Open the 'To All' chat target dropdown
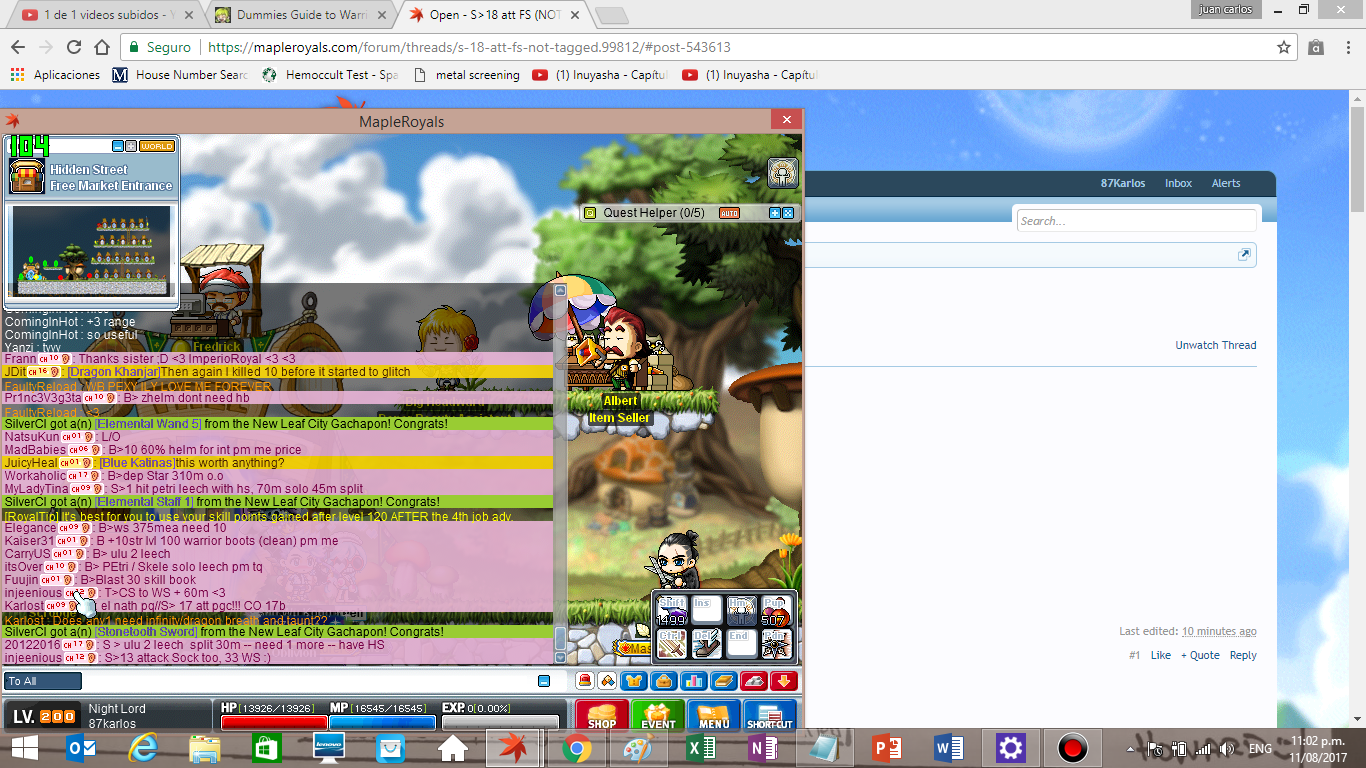 click(43, 681)
